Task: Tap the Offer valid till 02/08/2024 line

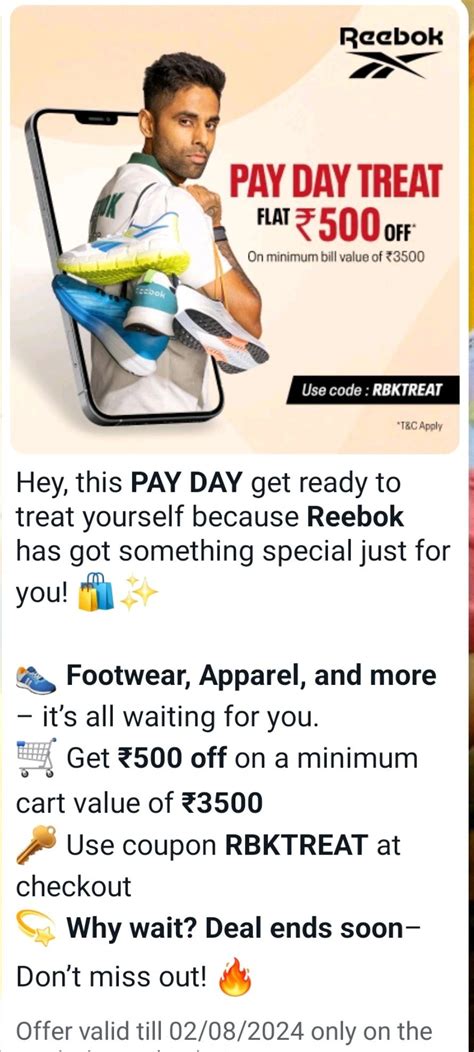Action: (x=224, y=1031)
